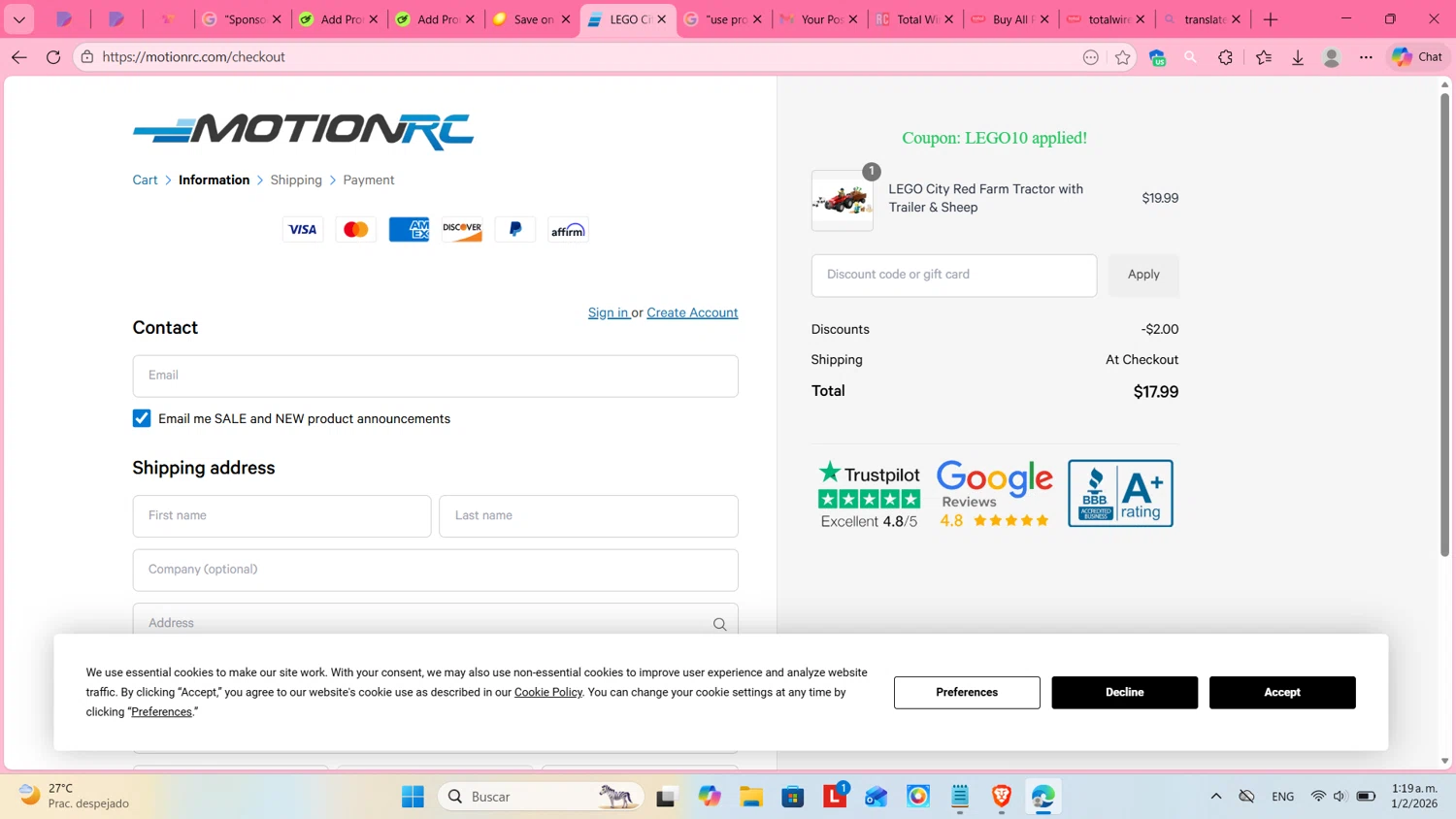This screenshot has height=819, width=1456.
Task: View site information lock icon
Action: (87, 57)
